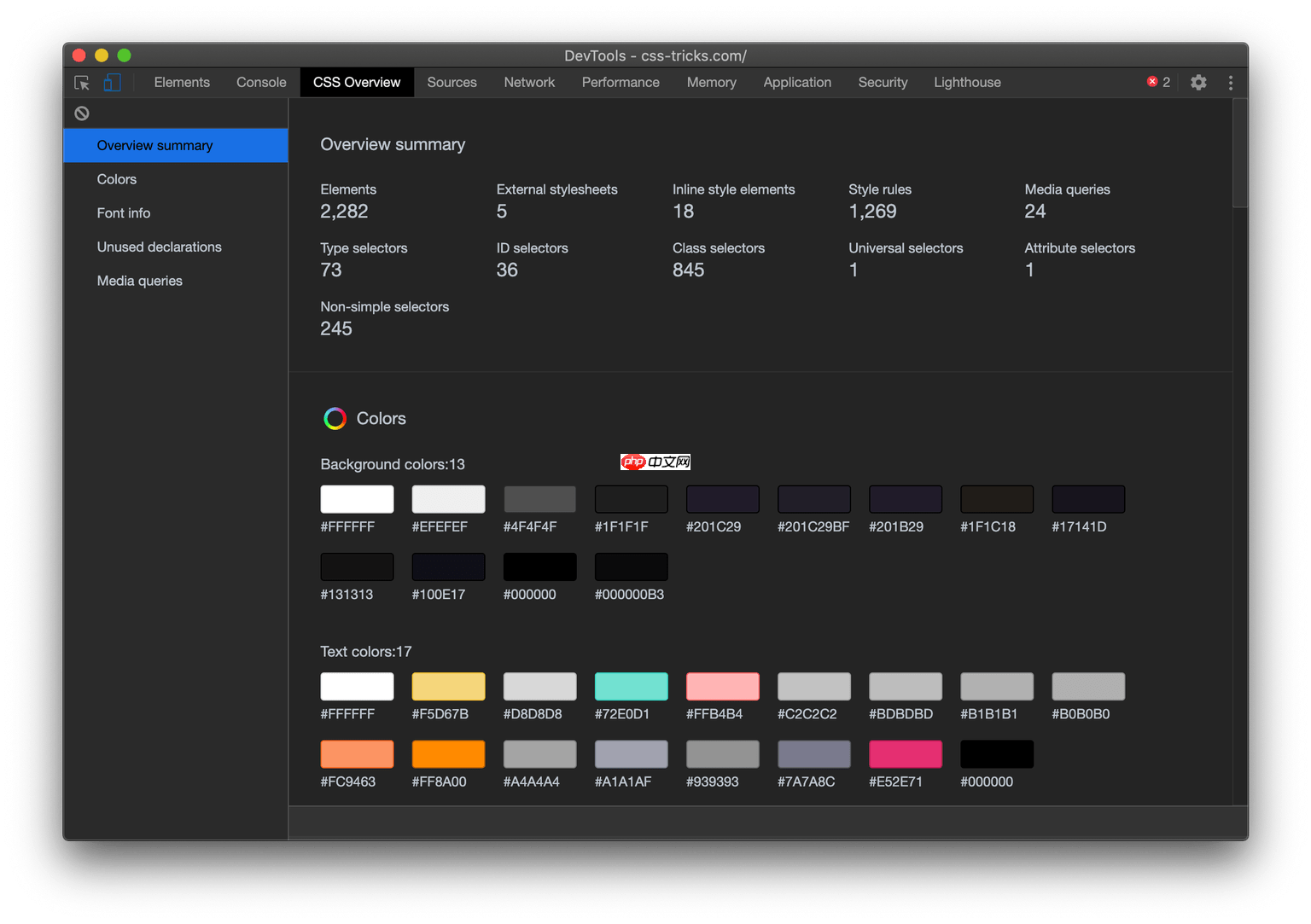
Task: Activate the inspect element picker icon
Action: point(82,83)
